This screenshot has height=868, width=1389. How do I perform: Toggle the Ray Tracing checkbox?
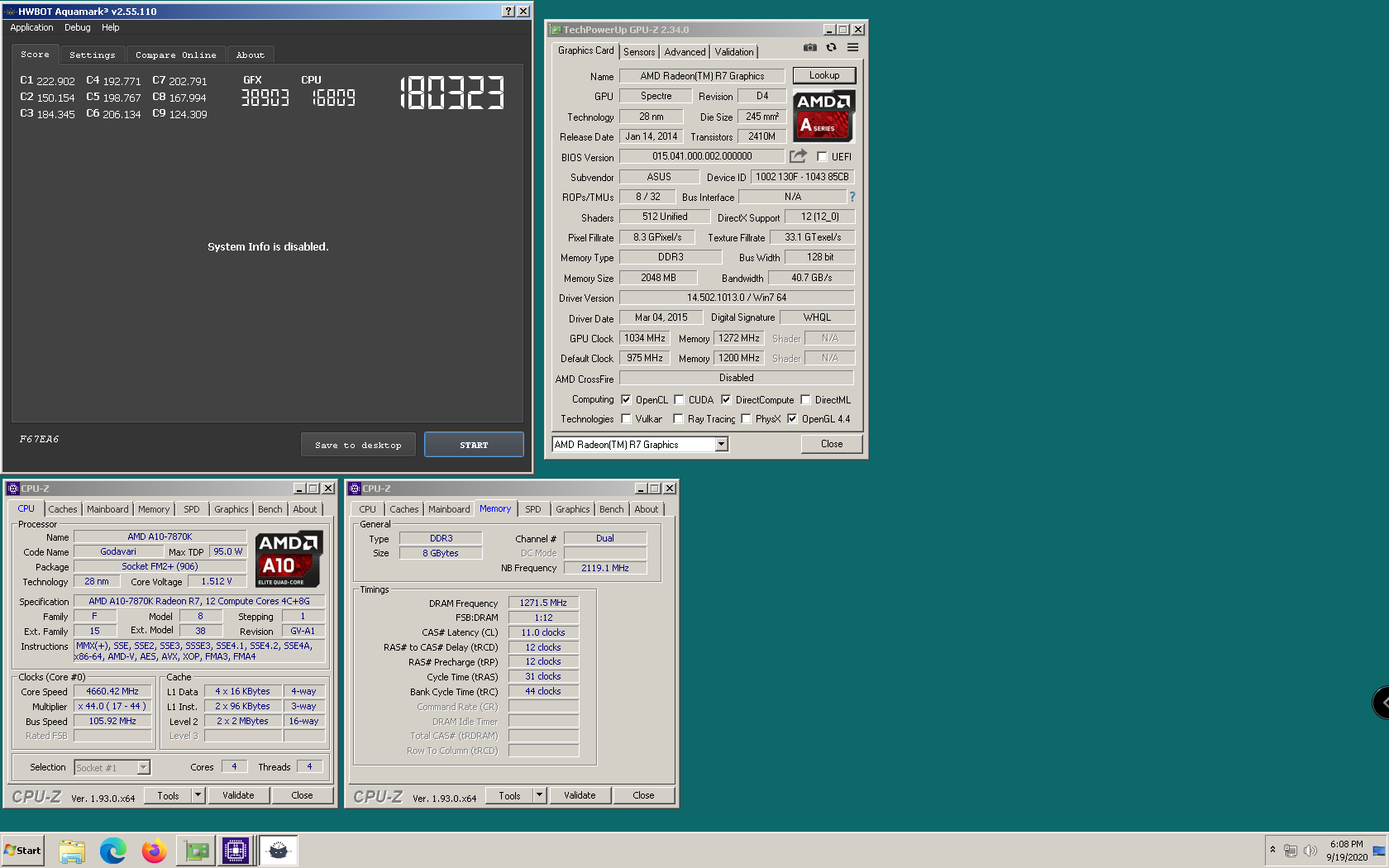(678, 418)
